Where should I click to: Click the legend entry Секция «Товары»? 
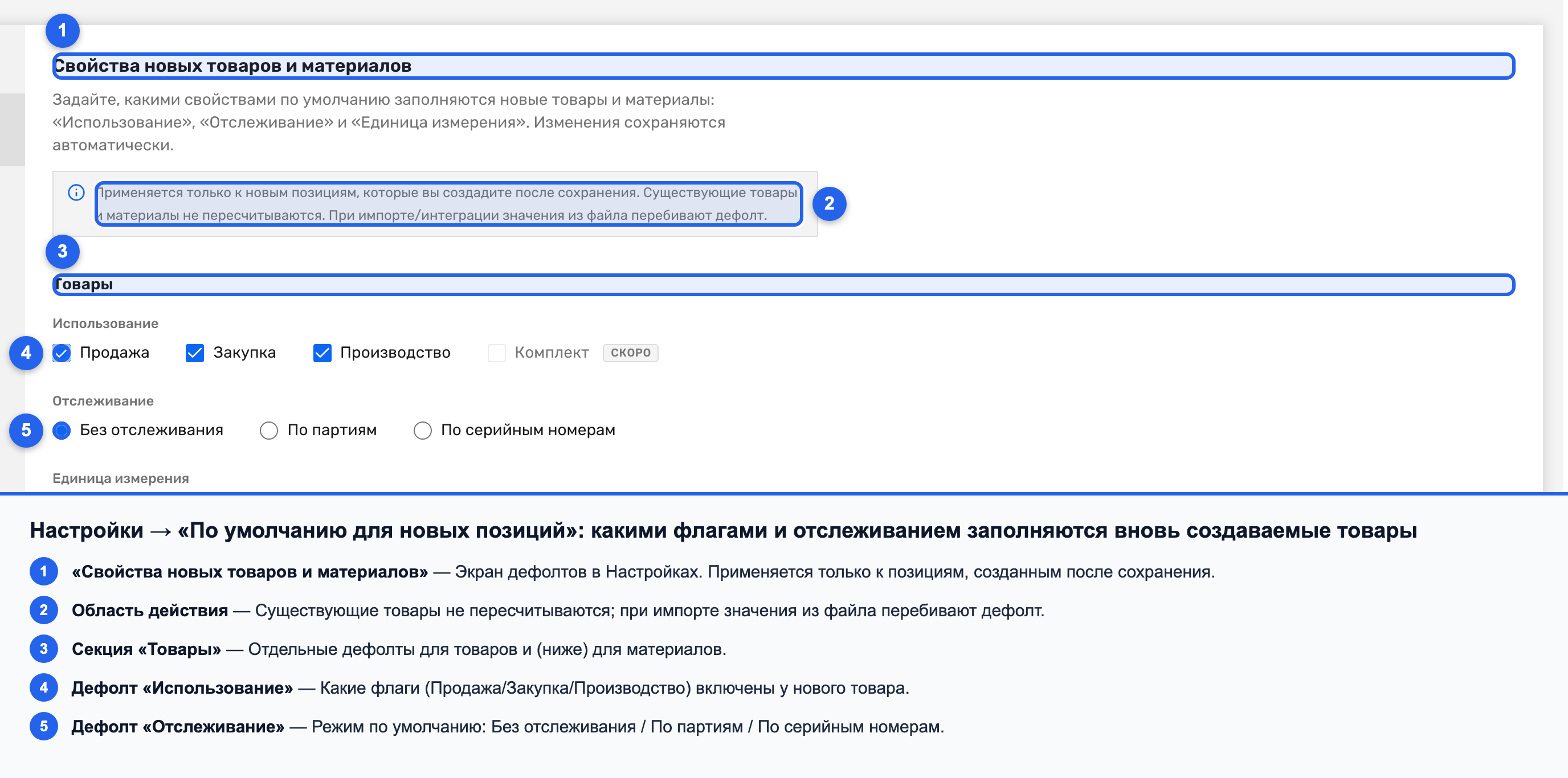pos(399,649)
